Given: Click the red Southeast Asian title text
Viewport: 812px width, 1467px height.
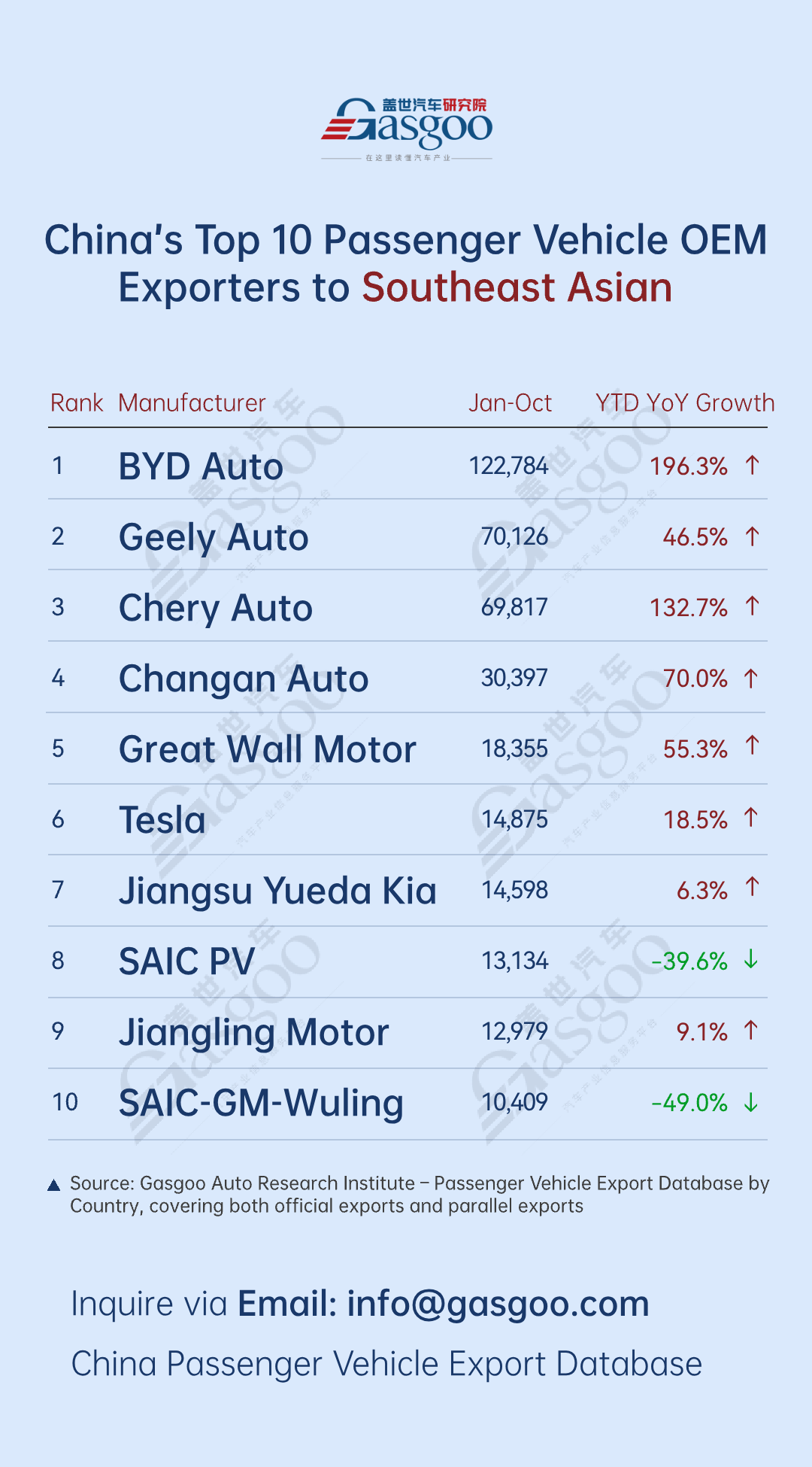Looking at the screenshot, I should (x=517, y=288).
